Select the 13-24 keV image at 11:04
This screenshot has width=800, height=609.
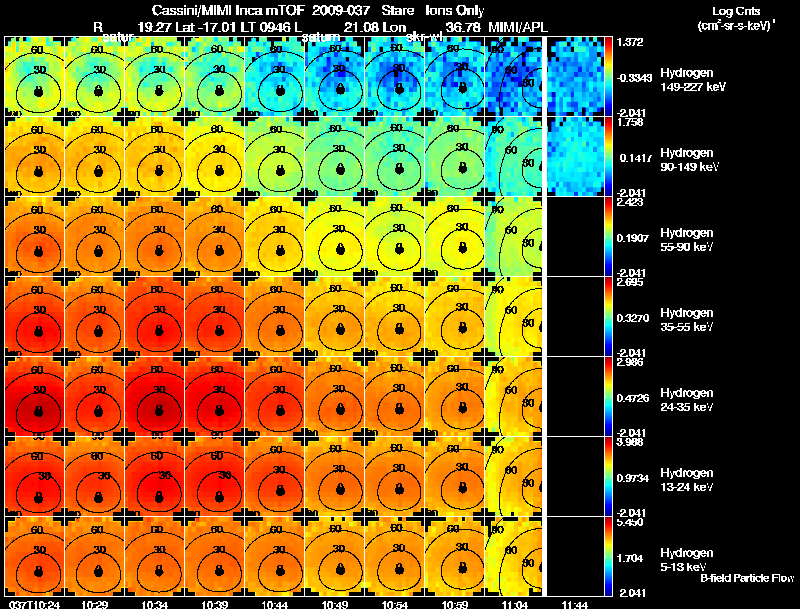[514, 476]
